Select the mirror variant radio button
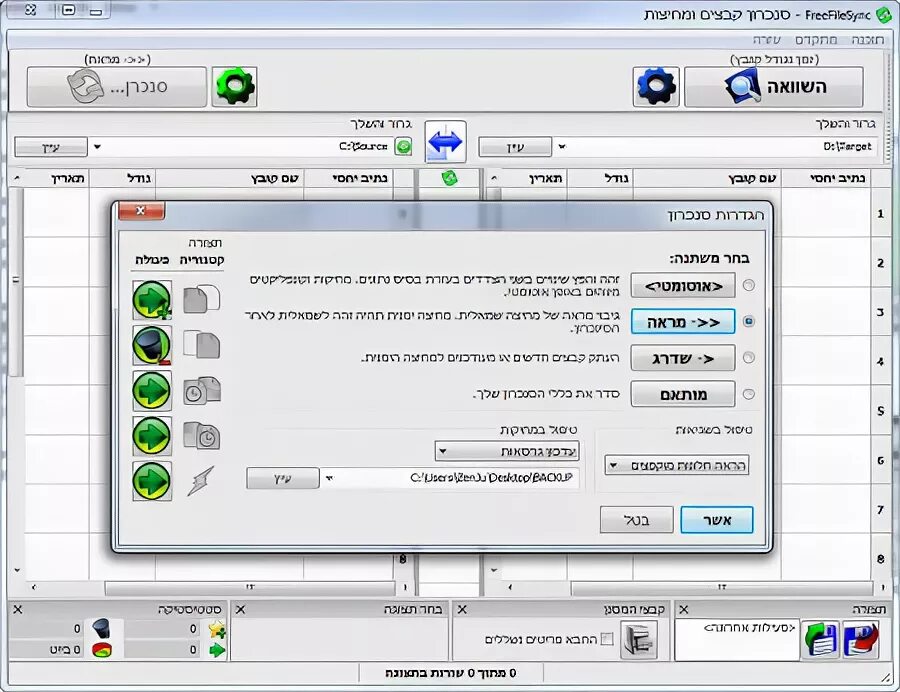 [748, 321]
